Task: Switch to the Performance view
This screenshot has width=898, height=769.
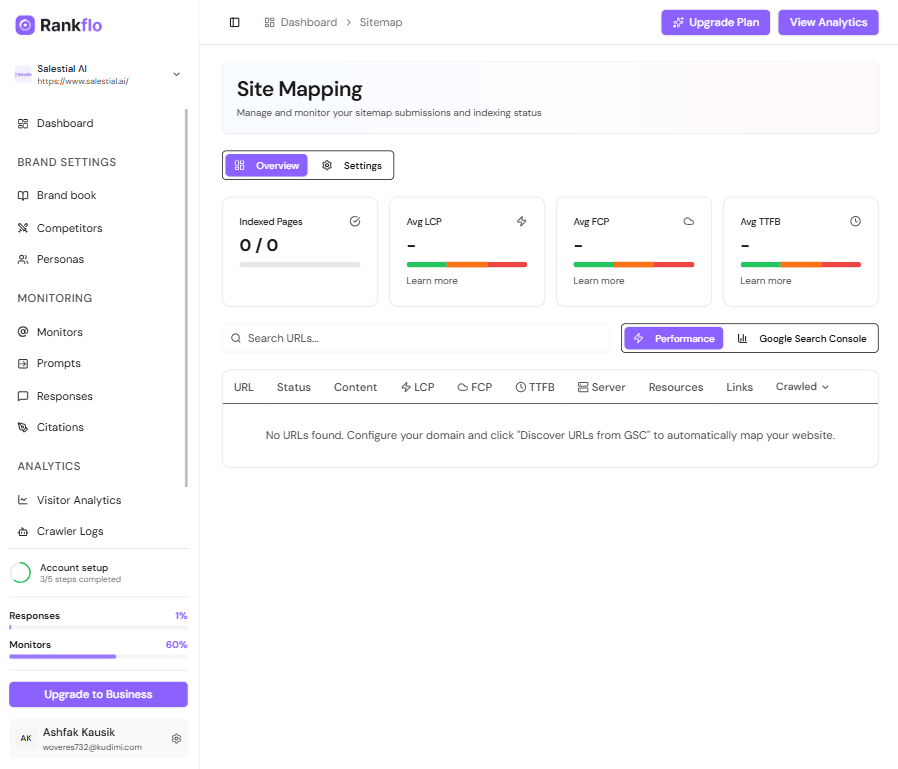Action: 673,338
